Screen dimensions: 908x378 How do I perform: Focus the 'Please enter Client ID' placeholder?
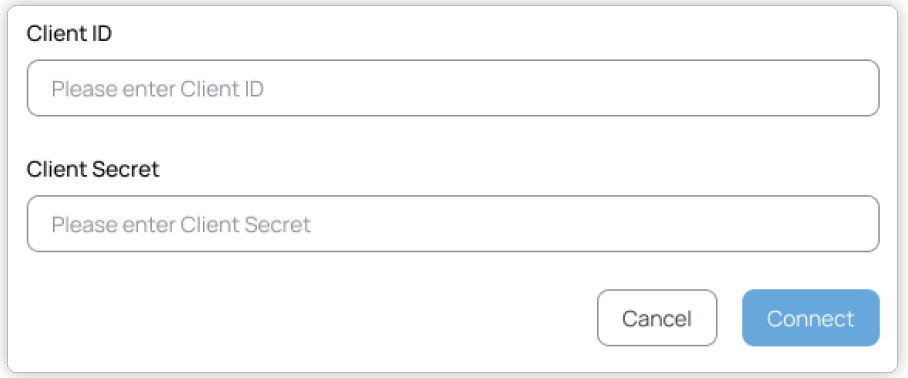point(158,89)
